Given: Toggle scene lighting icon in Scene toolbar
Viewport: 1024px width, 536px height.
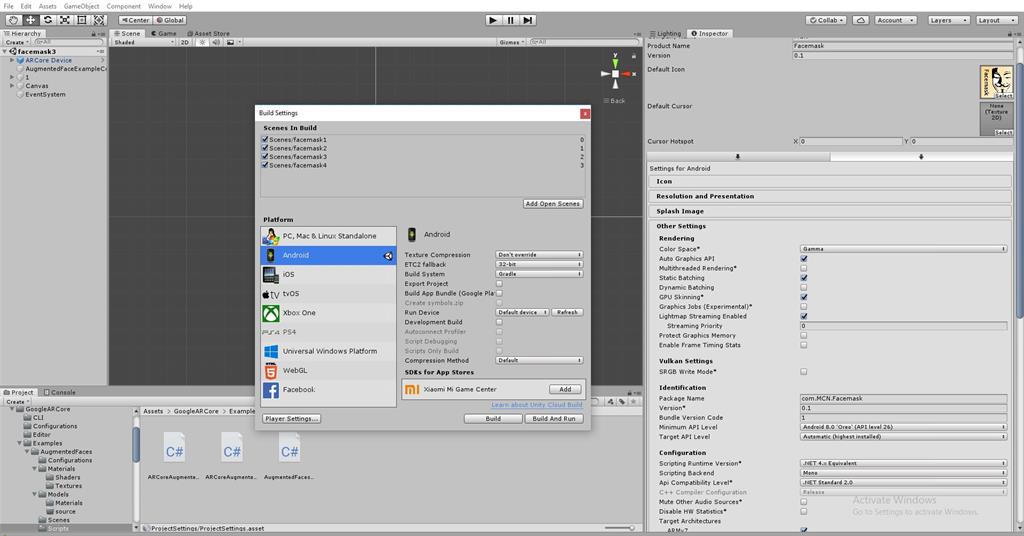Looking at the screenshot, I should point(202,42).
